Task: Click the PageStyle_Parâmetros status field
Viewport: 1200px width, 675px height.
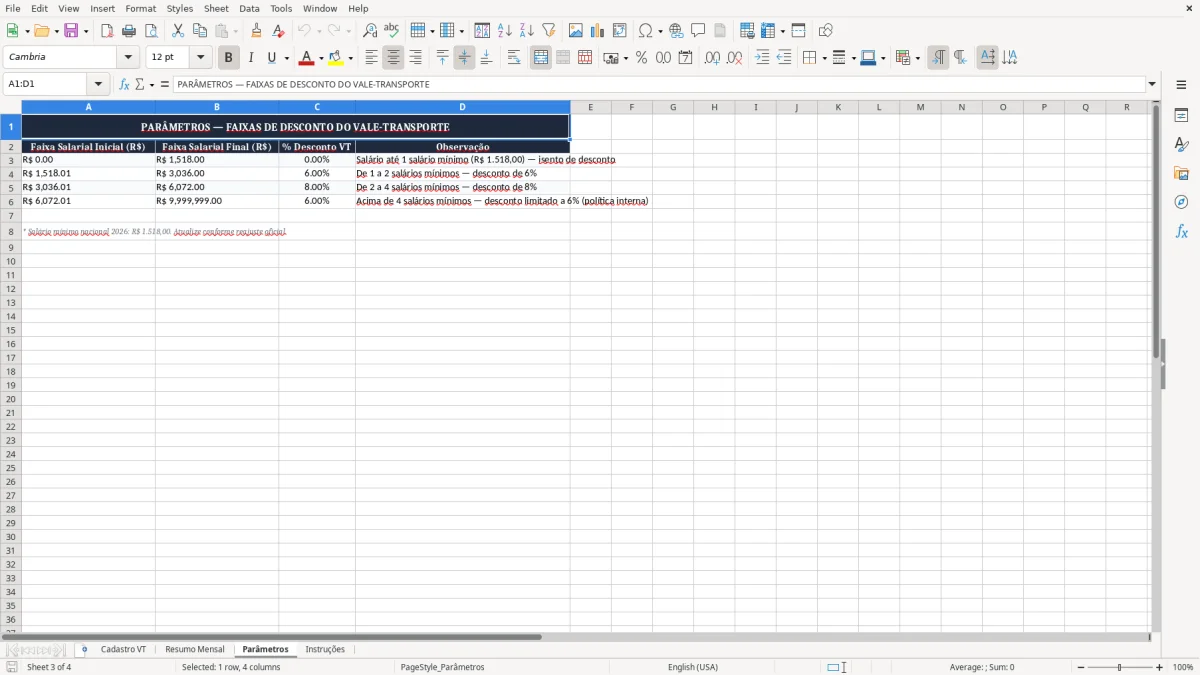Action: point(442,667)
